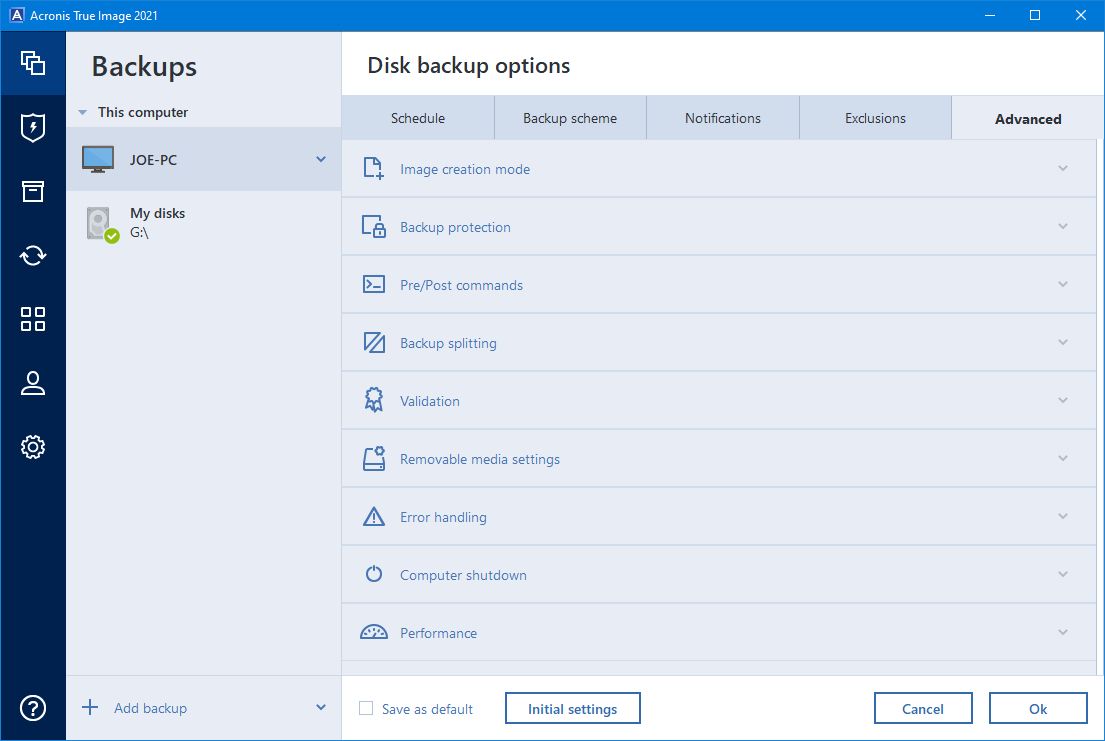Click the Removable media settings label

480,459
